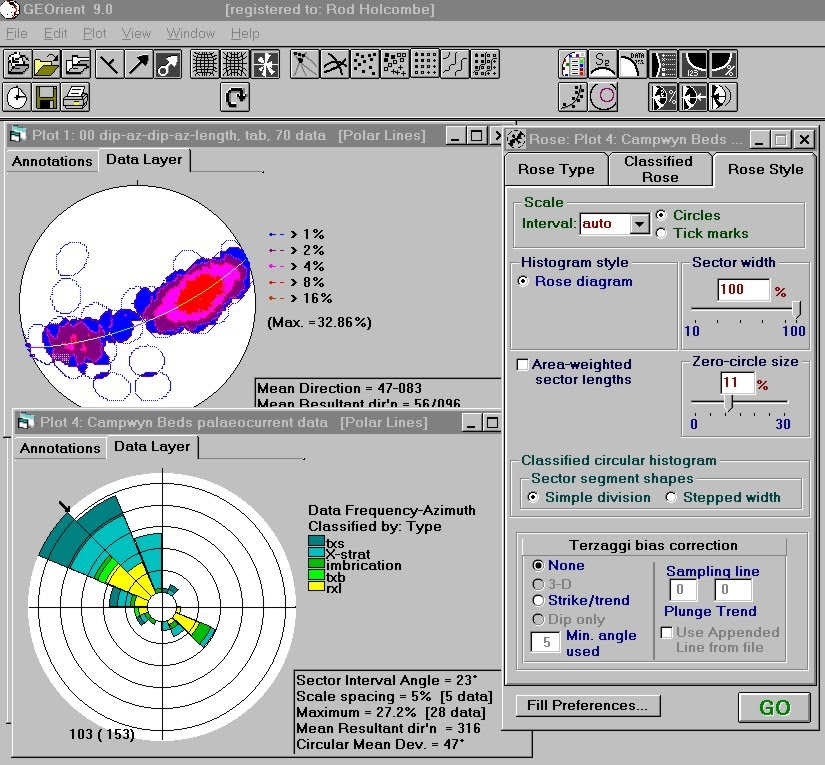The image size is (825, 765).
Task: Switch to the Rose Type tab
Action: 556,169
